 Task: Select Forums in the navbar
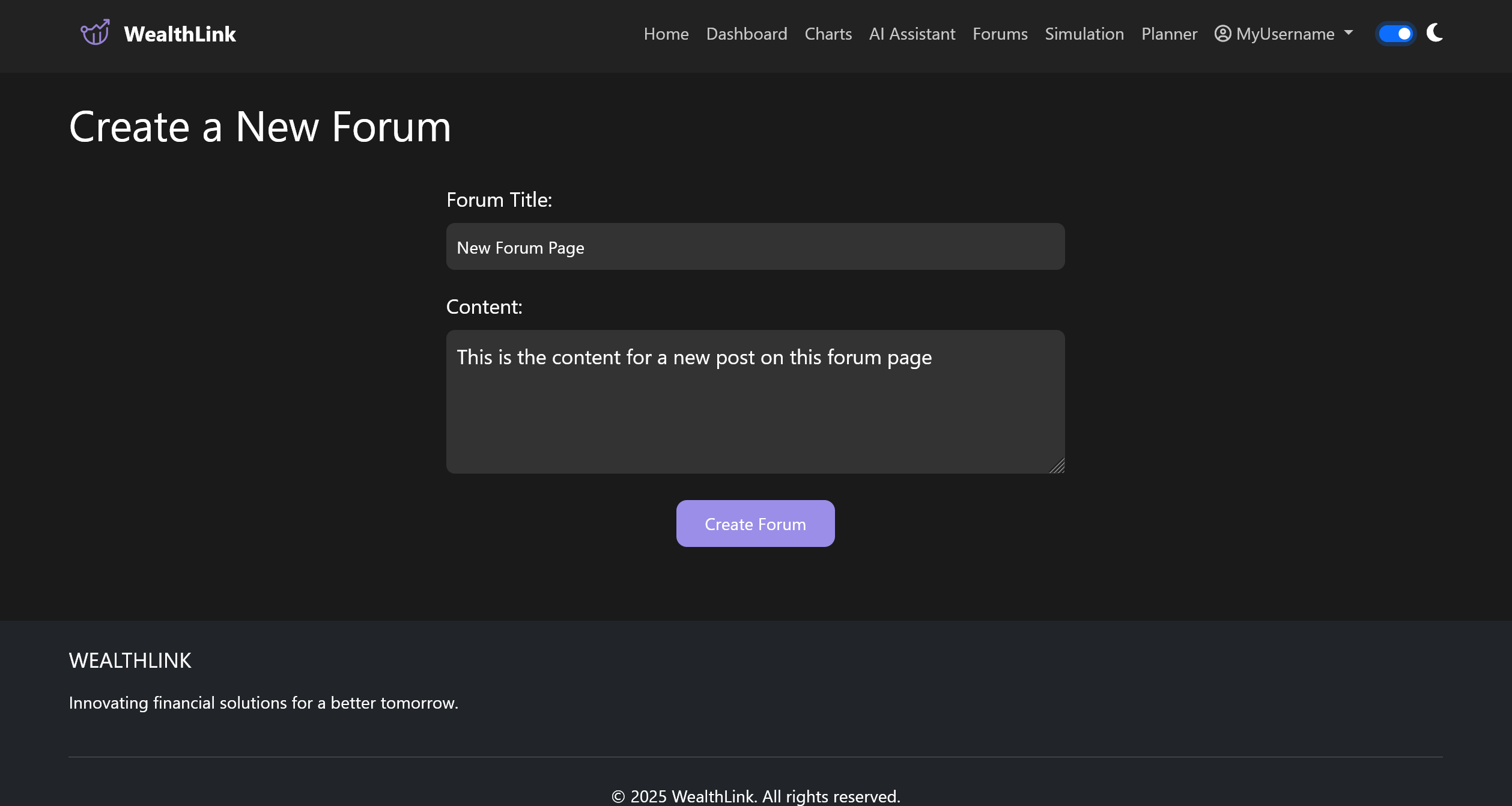(x=1000, y=34)
